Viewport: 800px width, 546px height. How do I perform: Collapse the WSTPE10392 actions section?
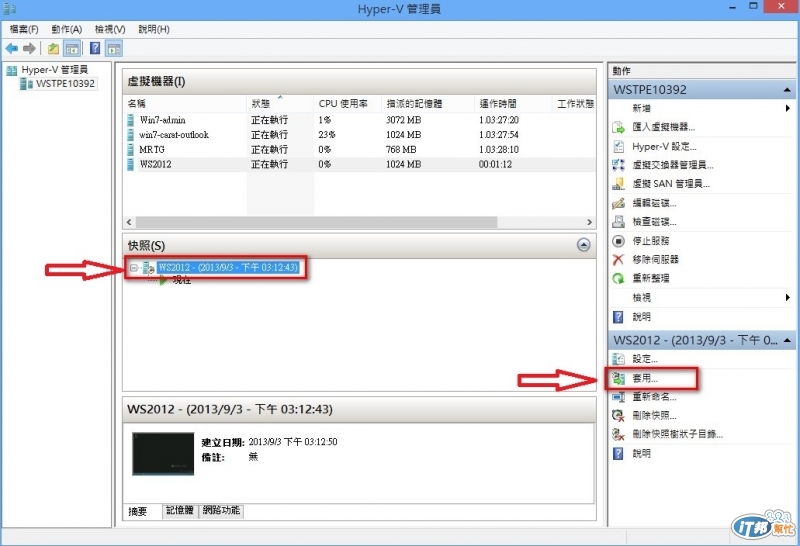787,90
